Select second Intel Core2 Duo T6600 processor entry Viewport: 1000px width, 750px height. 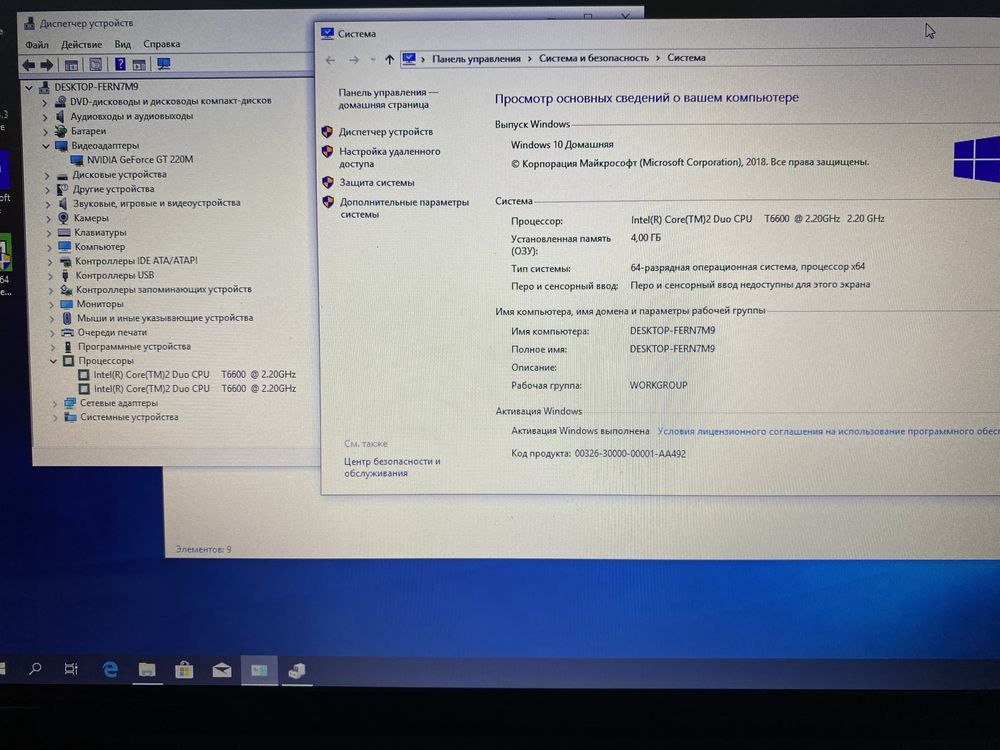tap(195, 388)
